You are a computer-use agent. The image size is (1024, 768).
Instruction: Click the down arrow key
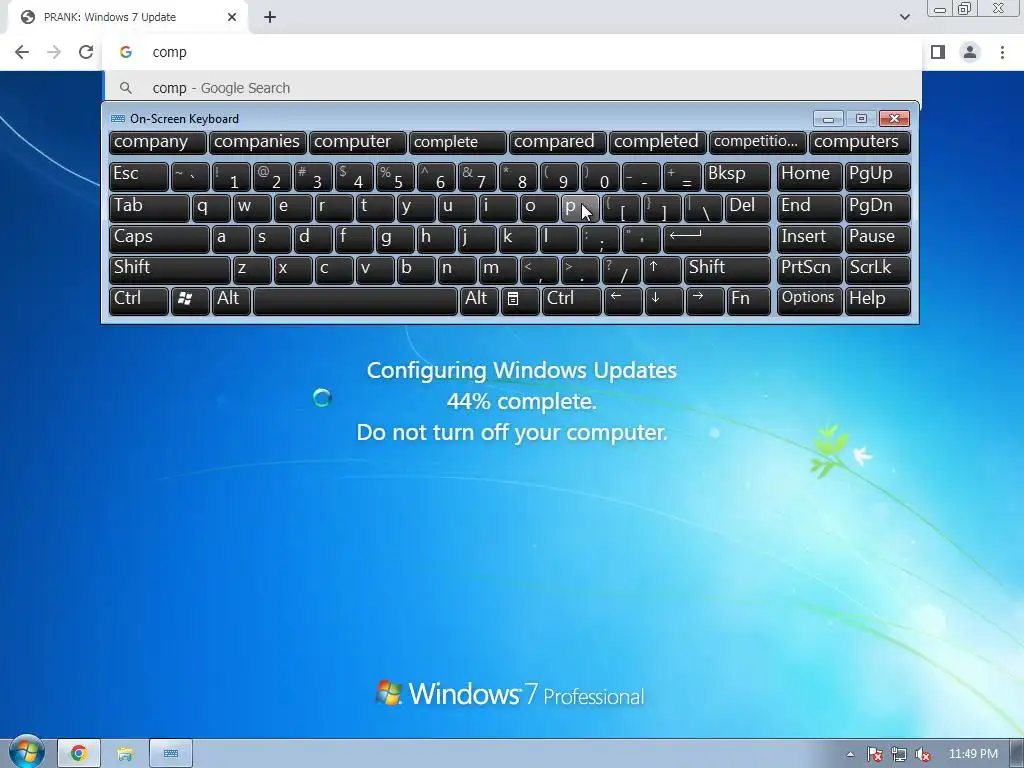[664, 301]
